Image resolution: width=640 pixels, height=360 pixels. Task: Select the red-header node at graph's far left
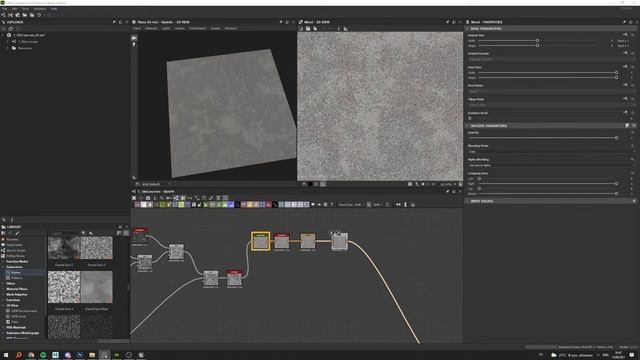click(140, 237)
